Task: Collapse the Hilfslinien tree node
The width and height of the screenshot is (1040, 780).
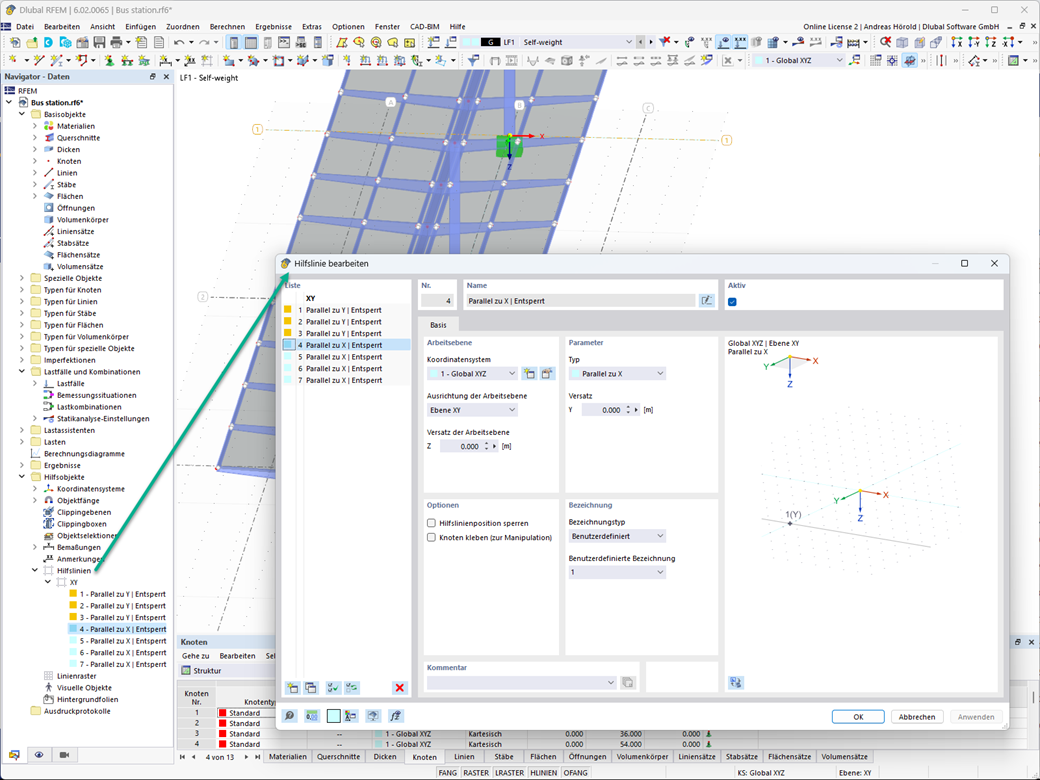Action: tap(35, 570)
